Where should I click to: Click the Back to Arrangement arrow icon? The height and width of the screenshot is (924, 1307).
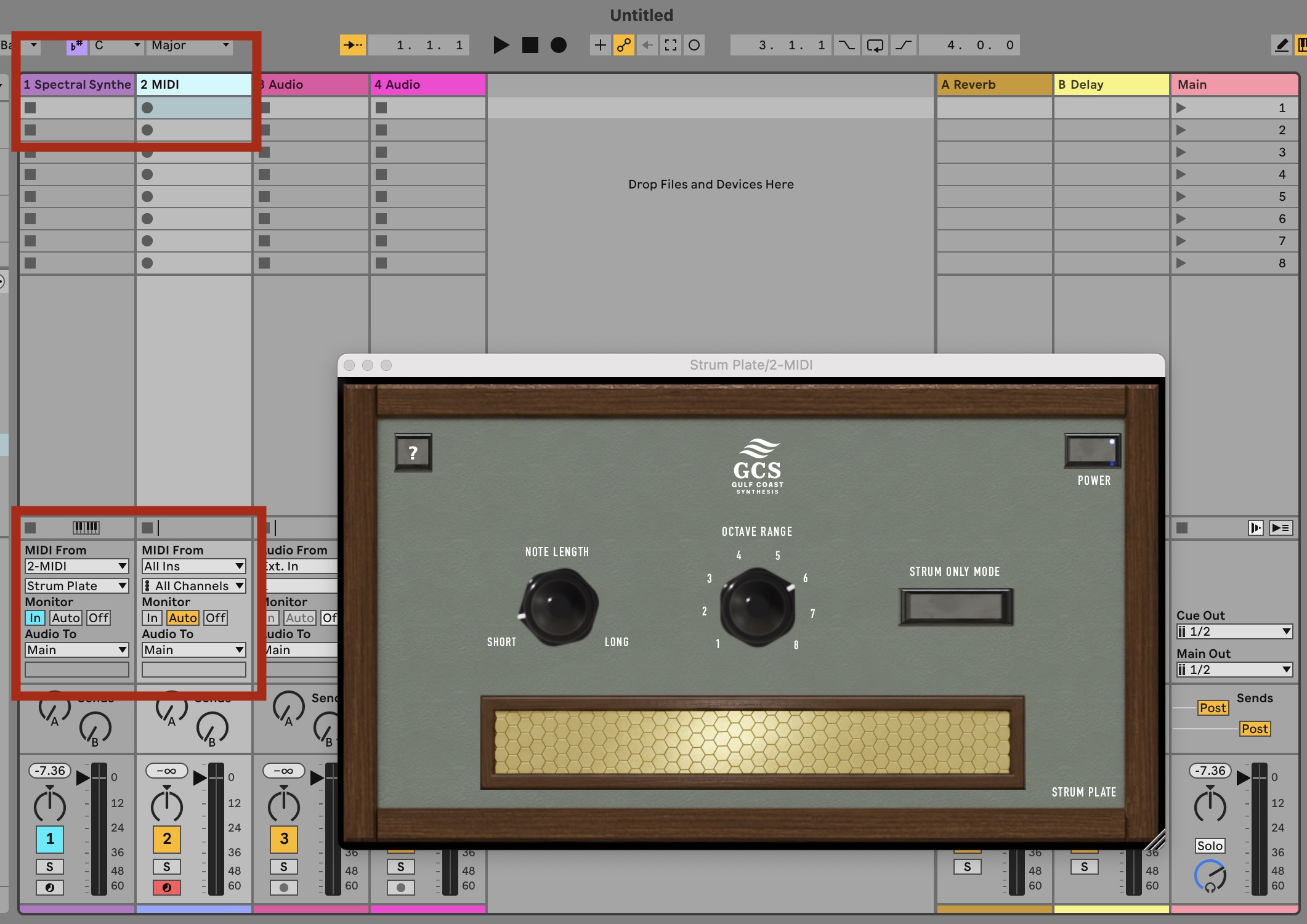[x=647, y=44]
